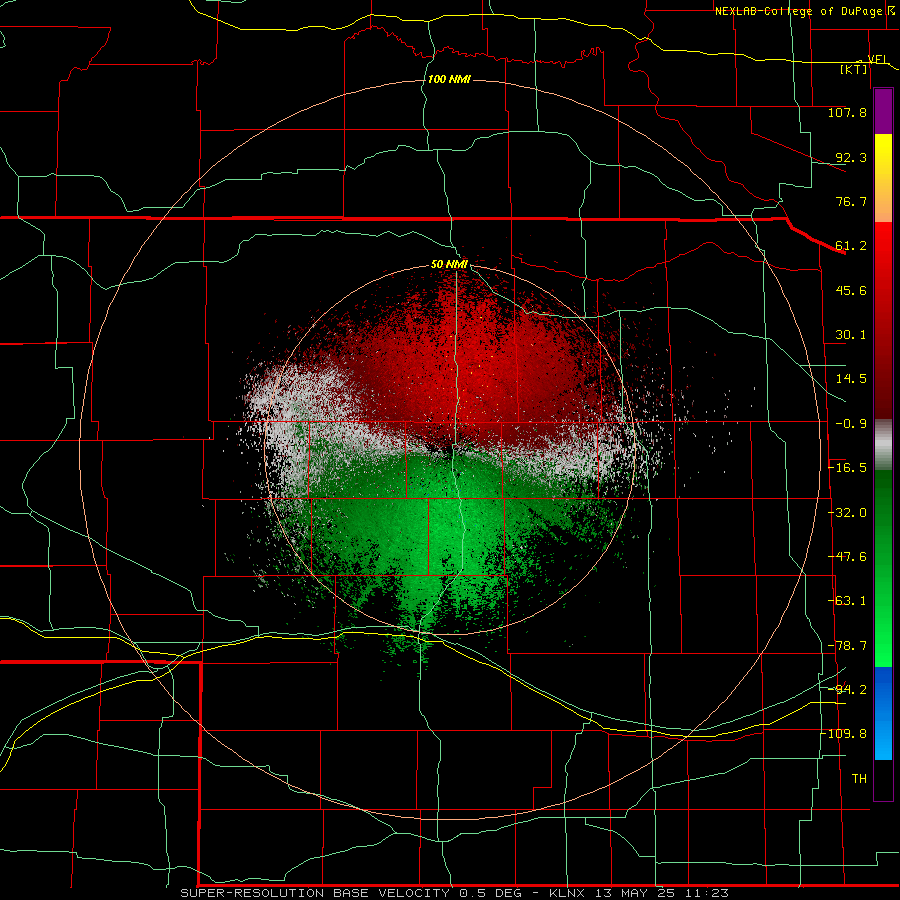
Task: Select the 45.6 scale value
Action: tap(851, 290)
